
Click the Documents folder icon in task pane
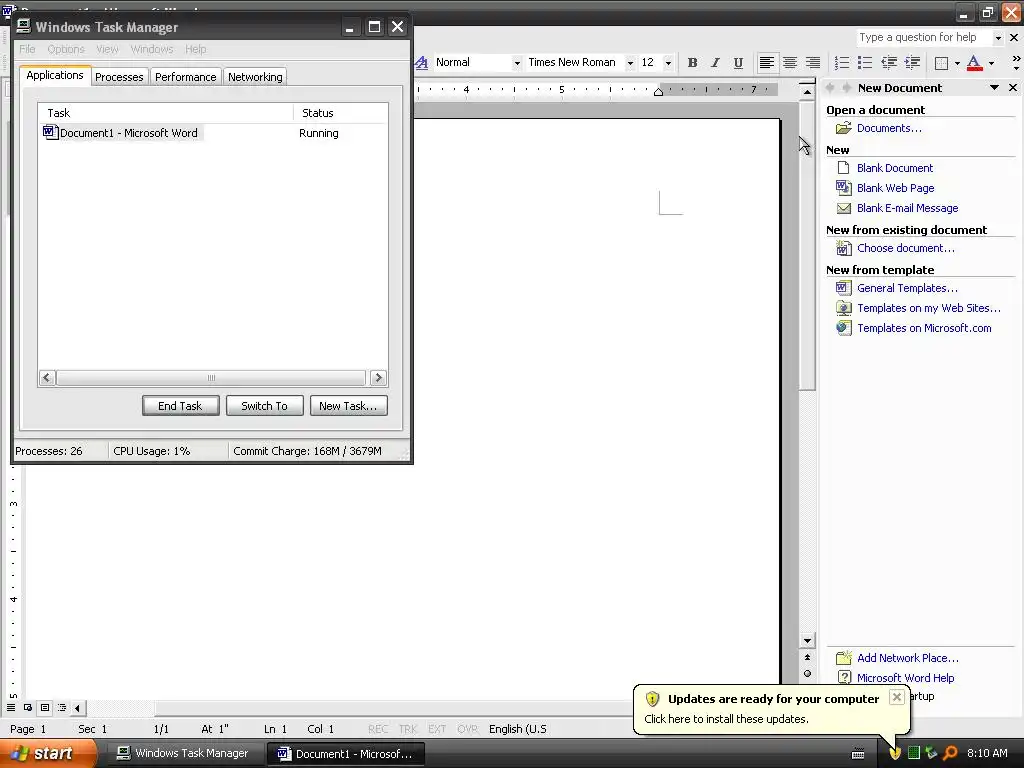tap(844, 128)
